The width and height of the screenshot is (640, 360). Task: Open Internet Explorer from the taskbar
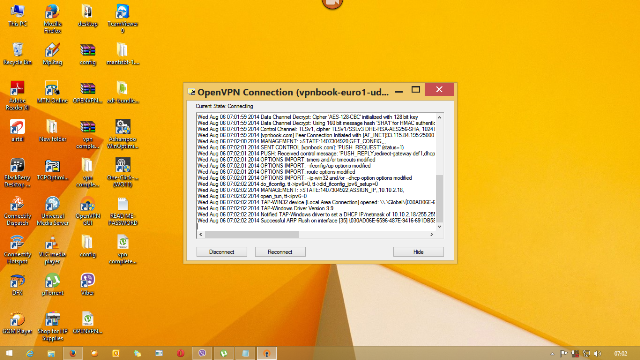[x=30, y=353]
